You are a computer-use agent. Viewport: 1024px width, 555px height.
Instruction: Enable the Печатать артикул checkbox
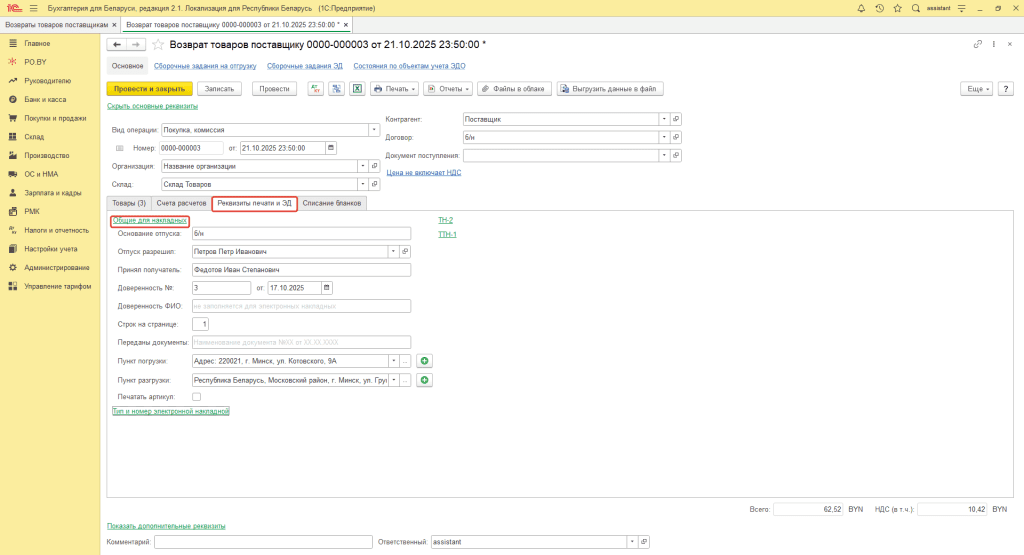[196, 397]
